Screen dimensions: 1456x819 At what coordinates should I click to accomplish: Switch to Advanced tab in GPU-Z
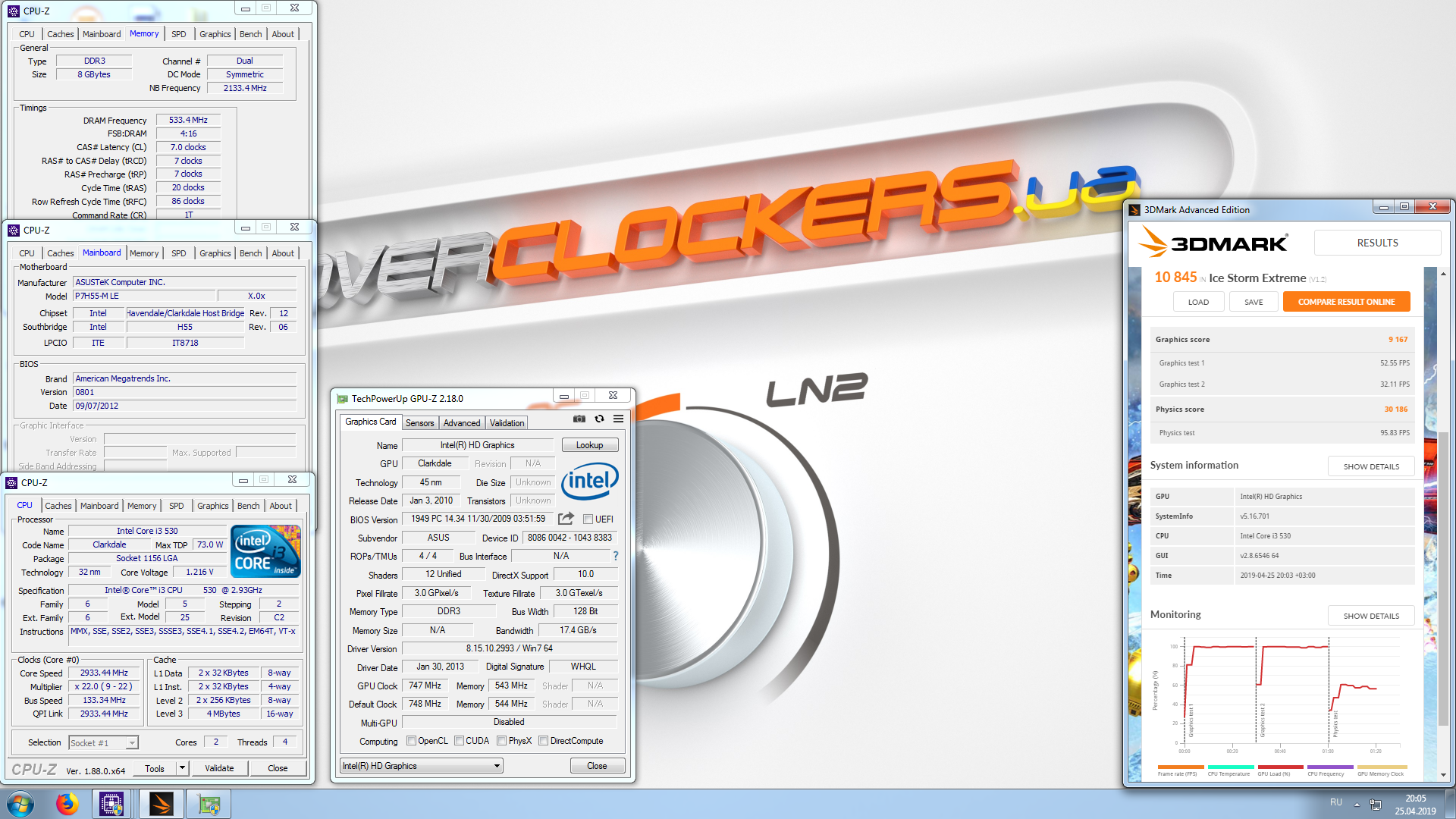tap(462, 423)
